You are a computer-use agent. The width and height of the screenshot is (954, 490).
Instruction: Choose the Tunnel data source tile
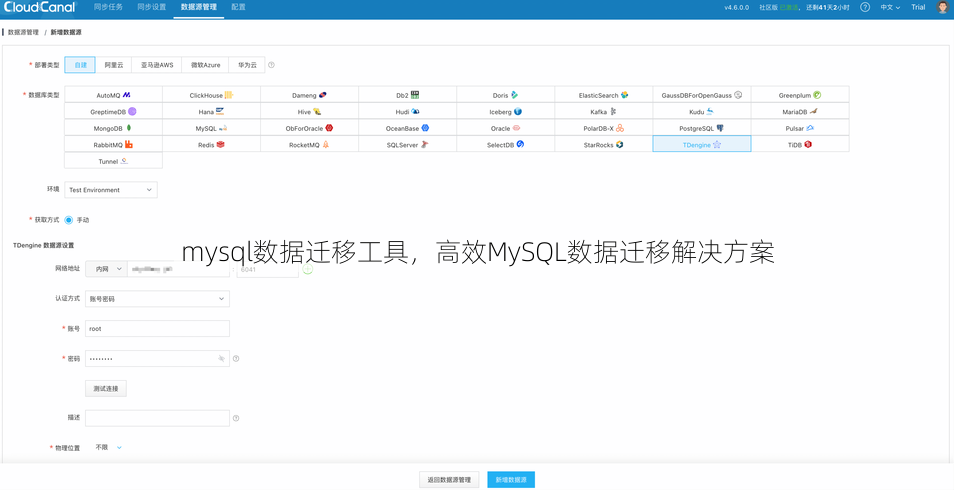tap(113, 161)
